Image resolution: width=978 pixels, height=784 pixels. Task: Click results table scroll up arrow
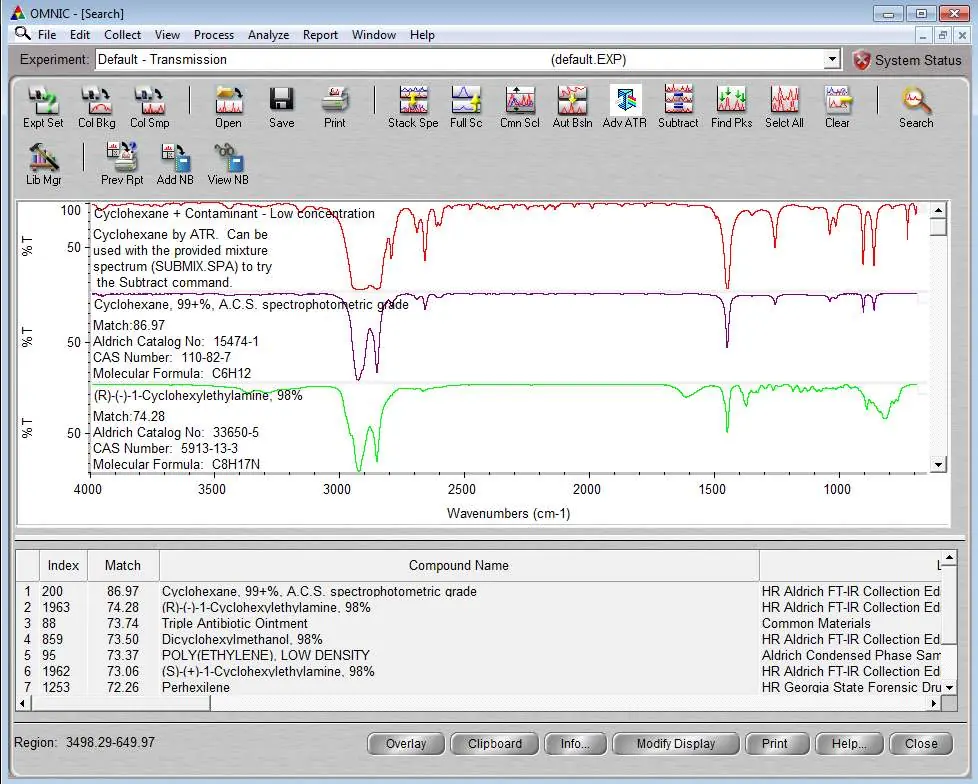coord(949,557)
